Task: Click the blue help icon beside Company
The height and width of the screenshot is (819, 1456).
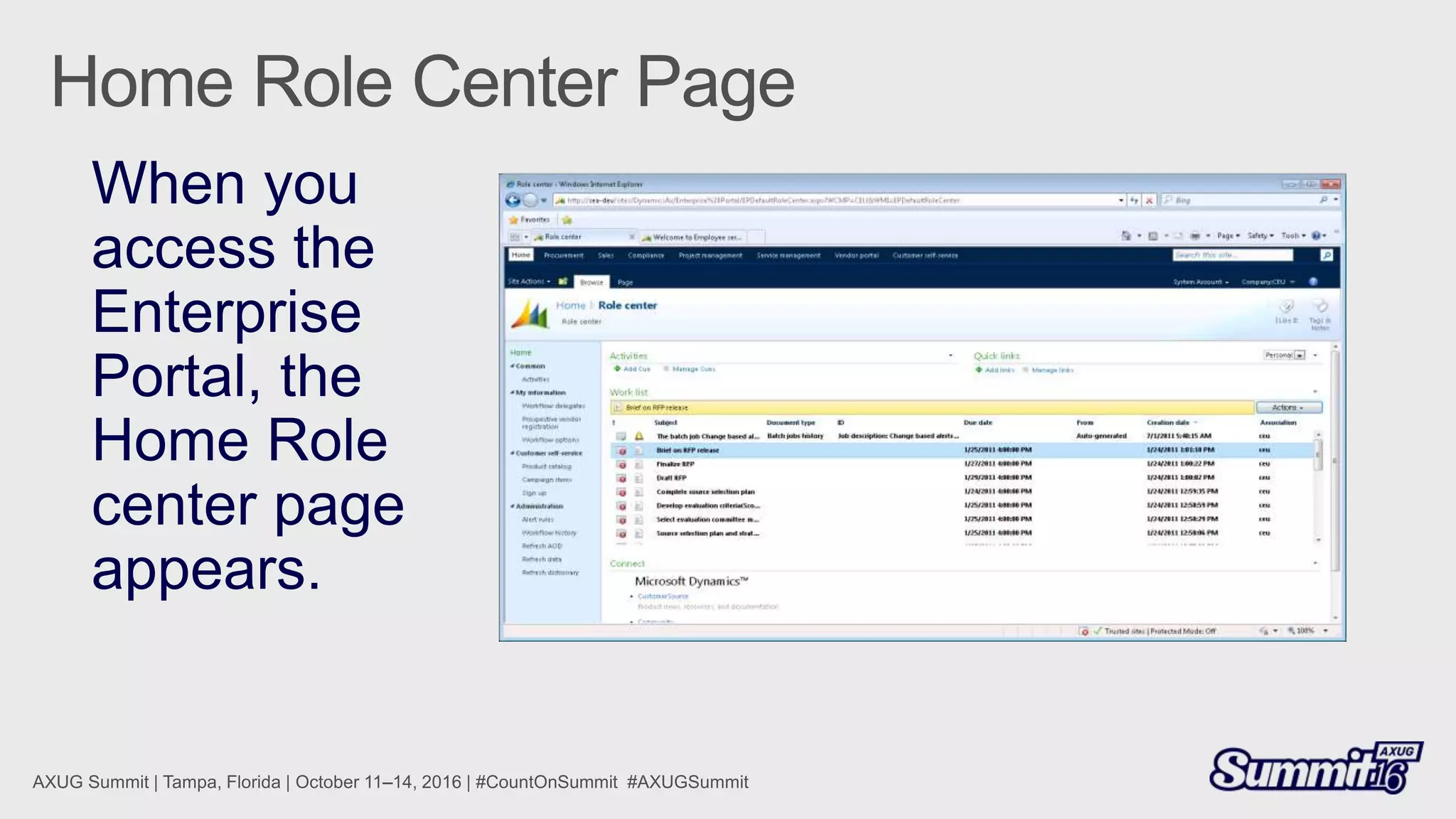Action: pyautogui.click(x=1313, y=282)
